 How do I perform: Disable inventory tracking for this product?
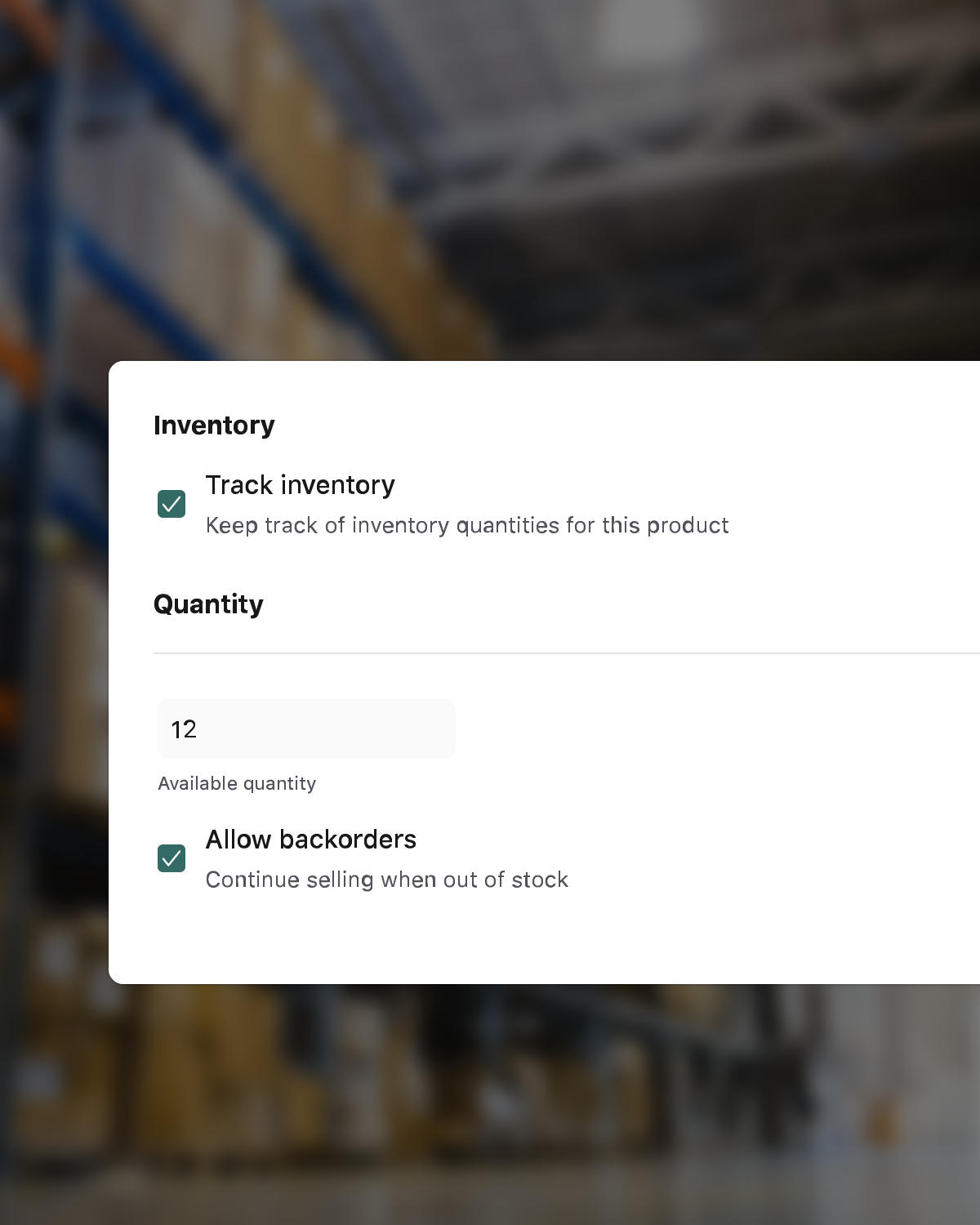click(x=171, y=504)
